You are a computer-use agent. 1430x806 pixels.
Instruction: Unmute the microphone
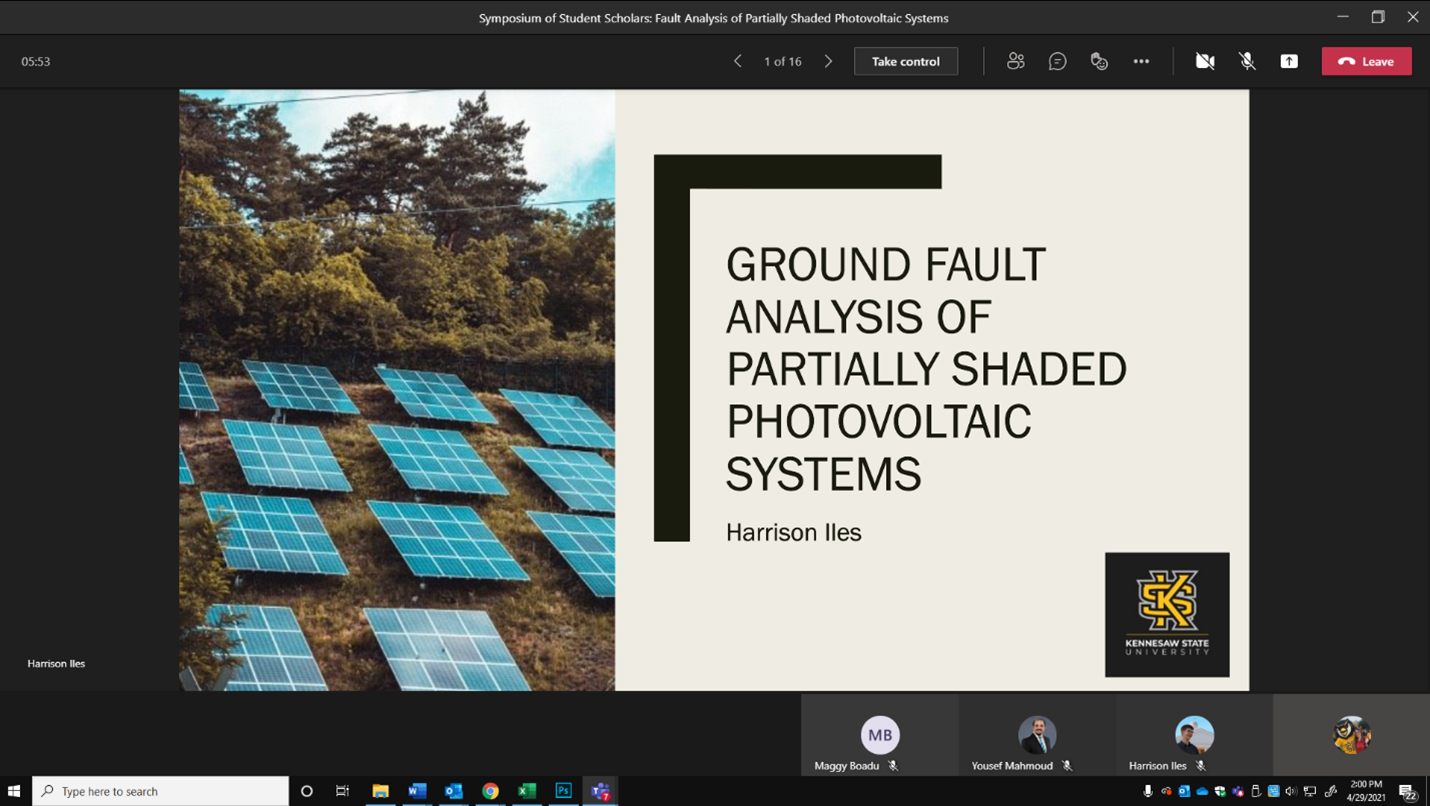coord(1247,61)
